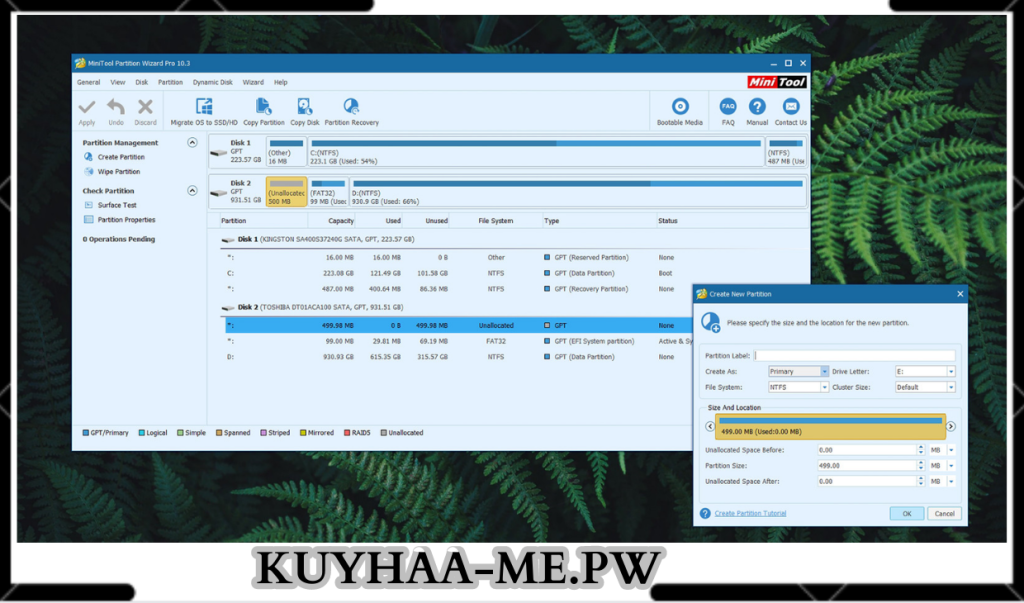
Task: Open Partition Properties in sidebar
Action: click(x=126, y=220)
